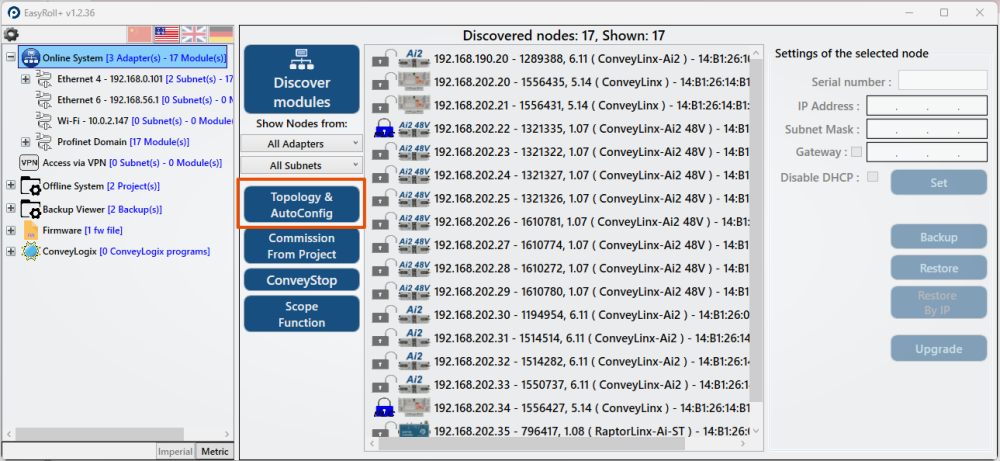Viewport: 1000px width, 461px height.
Task: Click the Online System network icon
Action: tap(31, 57)
